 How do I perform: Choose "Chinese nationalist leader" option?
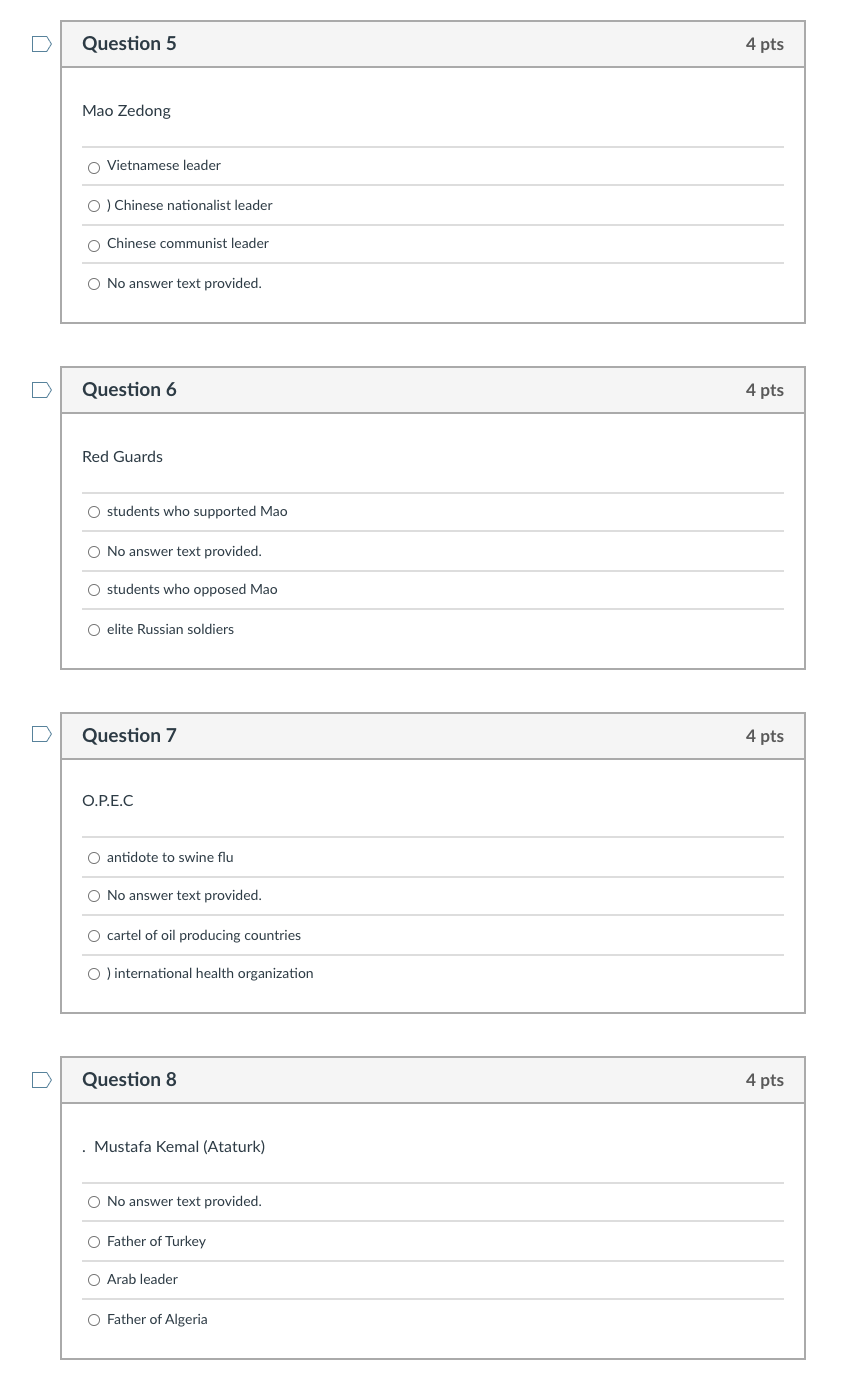coord(94,206)
